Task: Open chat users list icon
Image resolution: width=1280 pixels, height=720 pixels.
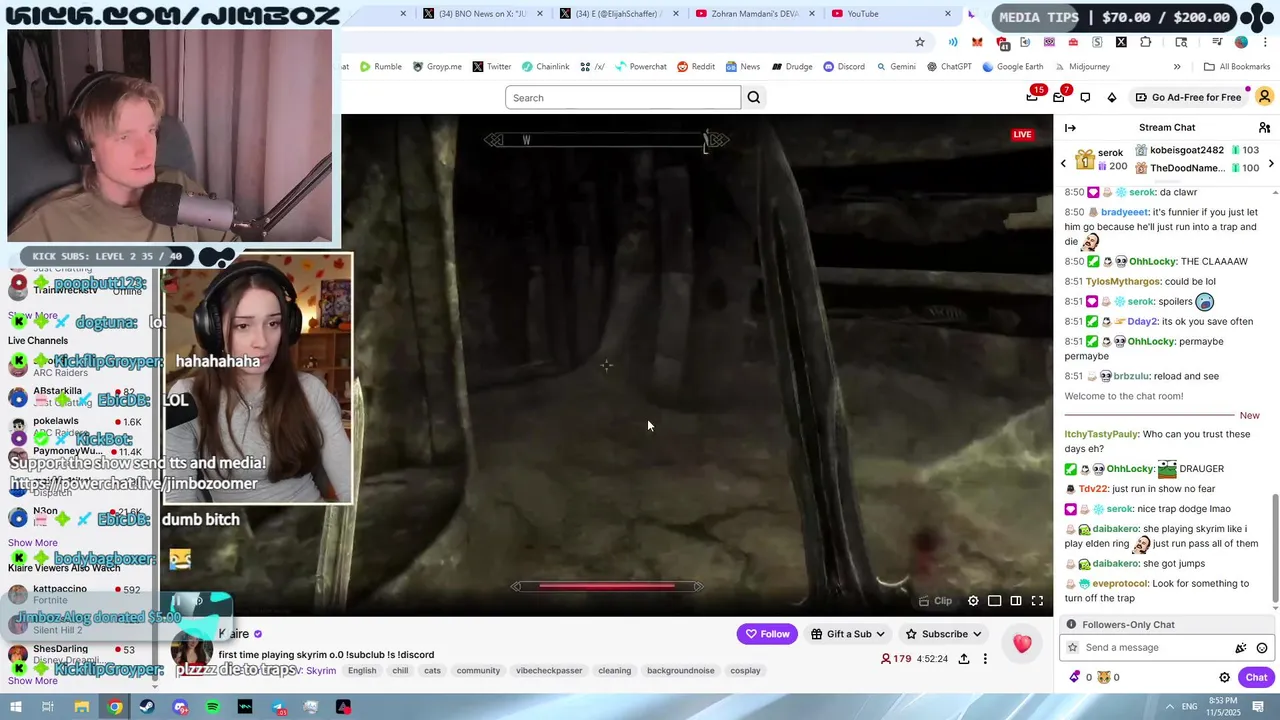Action: point(1264,128)
